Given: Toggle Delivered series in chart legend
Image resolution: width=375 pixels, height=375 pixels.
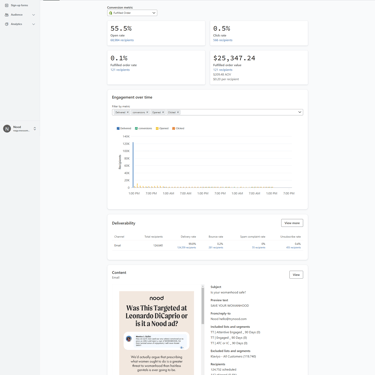Looking at the screenshot, I should [124, 128].
